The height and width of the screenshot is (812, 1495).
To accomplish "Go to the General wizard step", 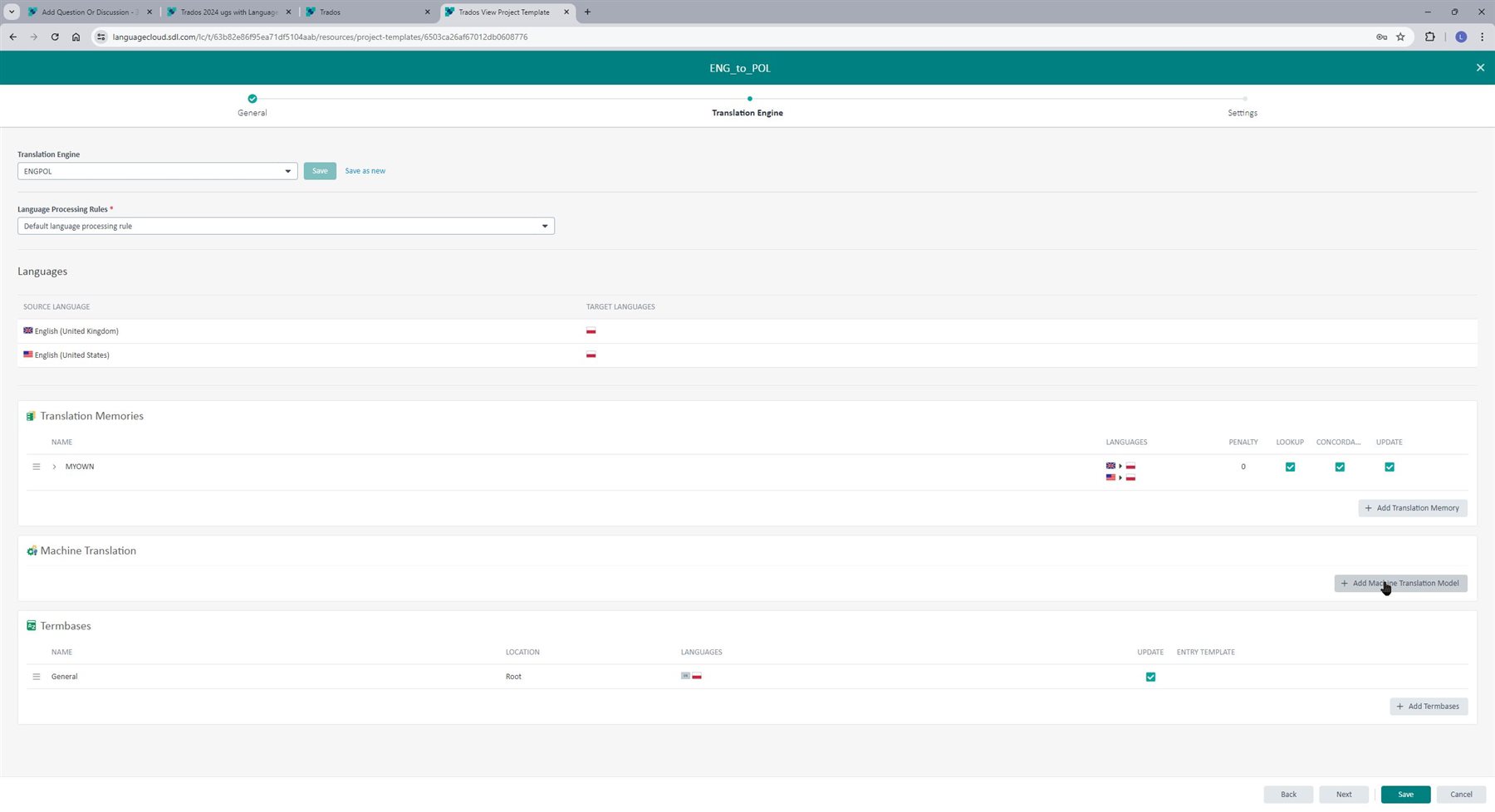I will pos(252,105).
